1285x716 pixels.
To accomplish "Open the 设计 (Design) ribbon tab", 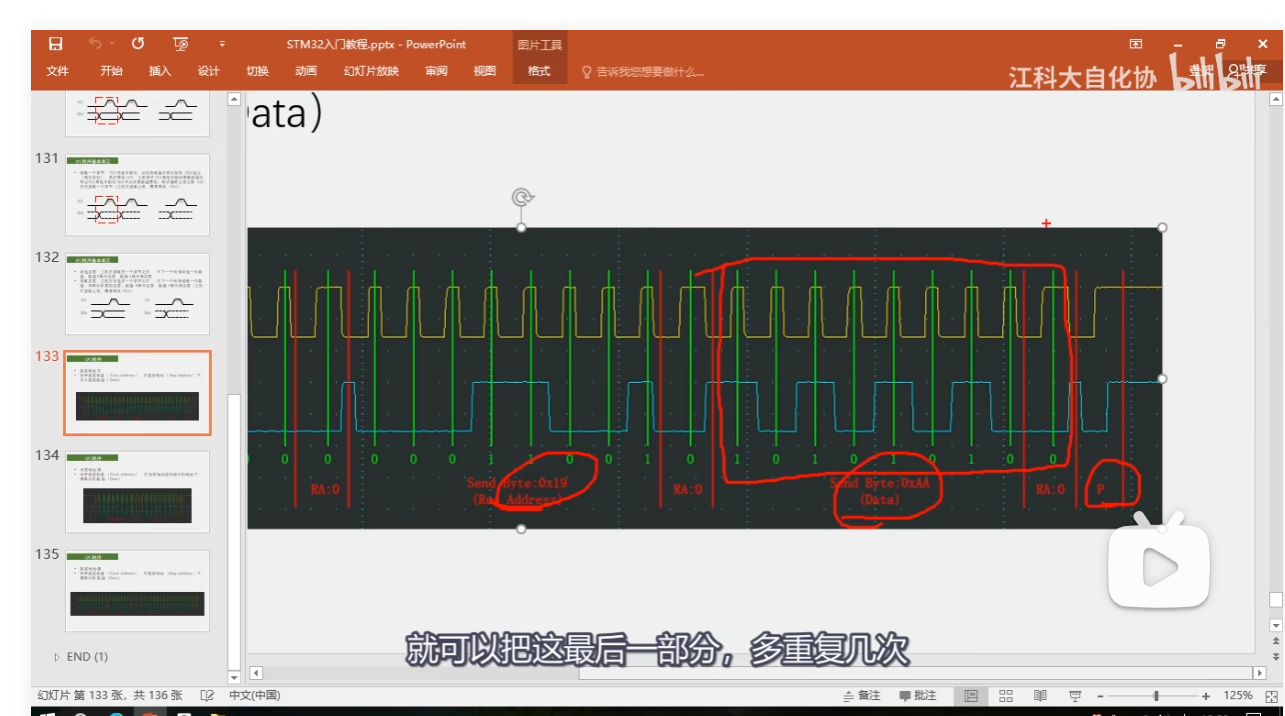I will click(x=208, y=71).
